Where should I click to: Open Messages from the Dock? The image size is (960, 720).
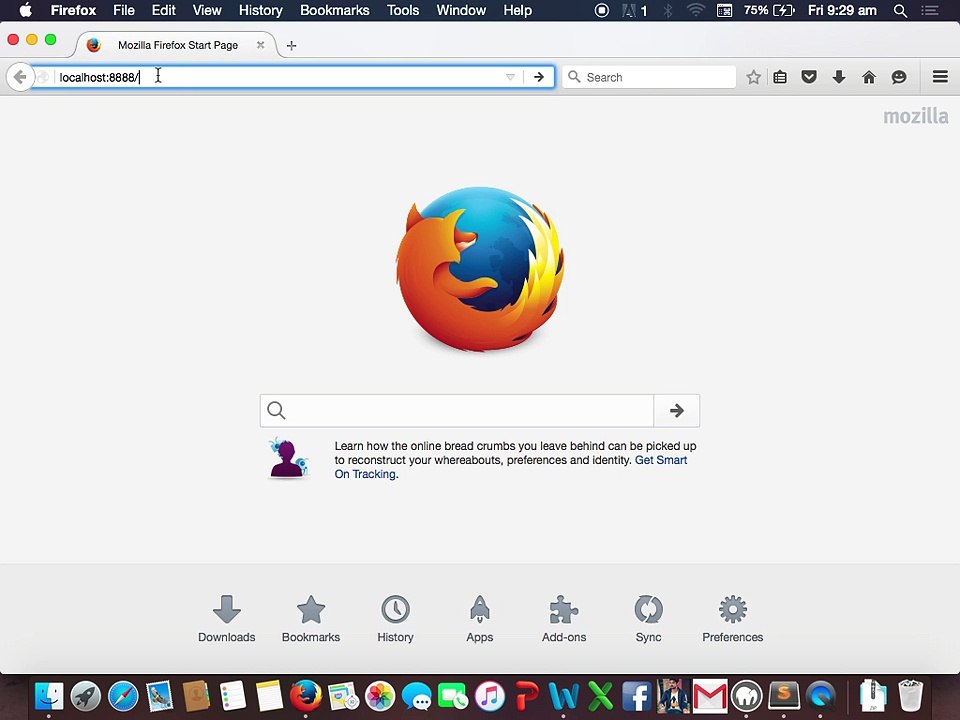point(416,697)
